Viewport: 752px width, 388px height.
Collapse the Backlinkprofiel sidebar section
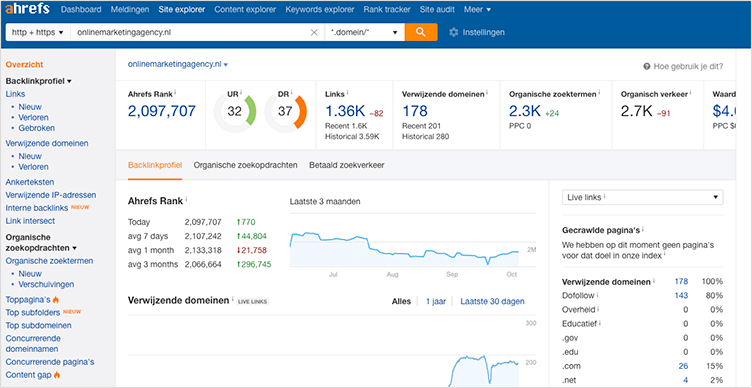click(38, 81)
